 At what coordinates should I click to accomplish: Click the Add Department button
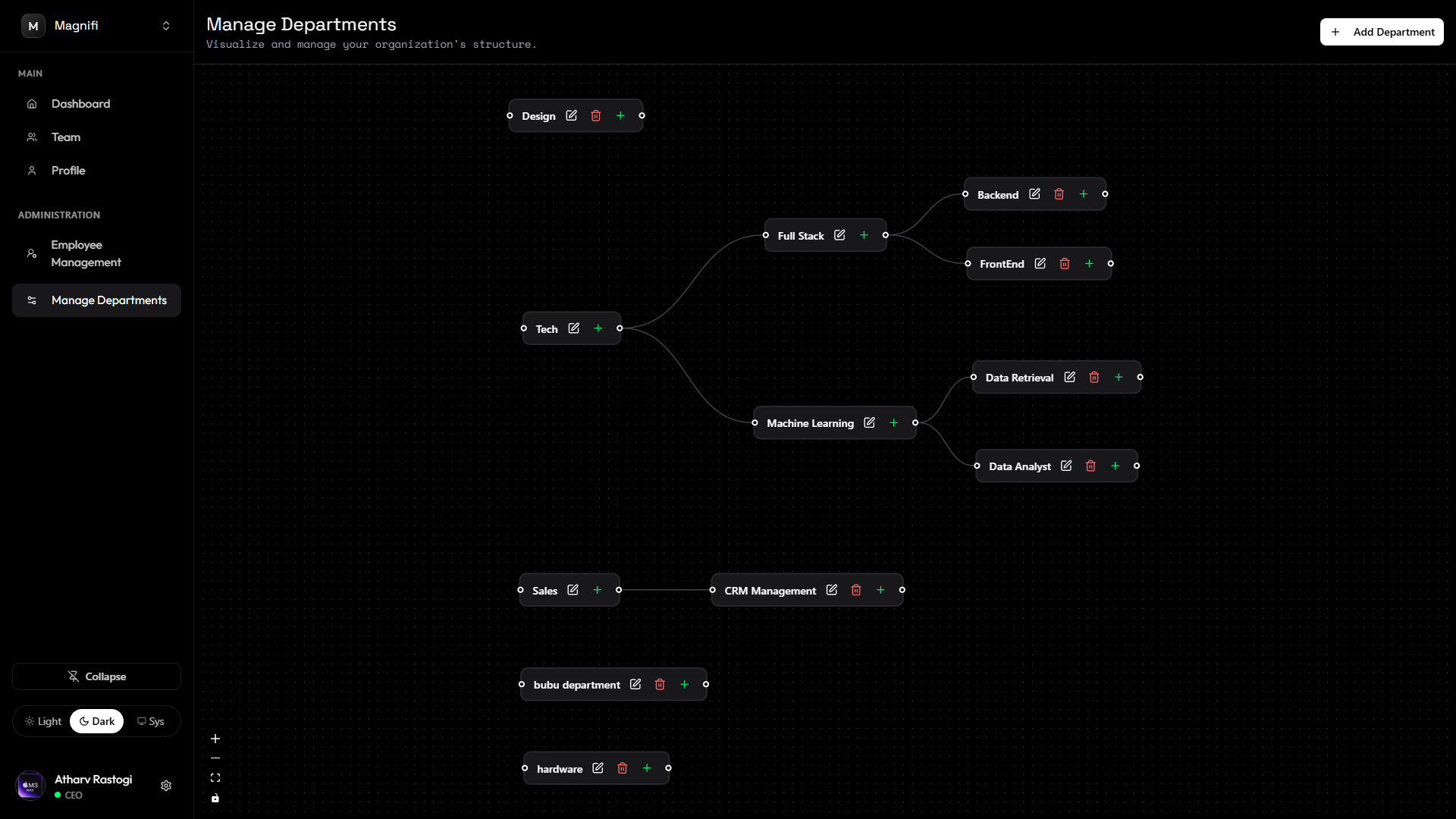tap(1382, 31)
